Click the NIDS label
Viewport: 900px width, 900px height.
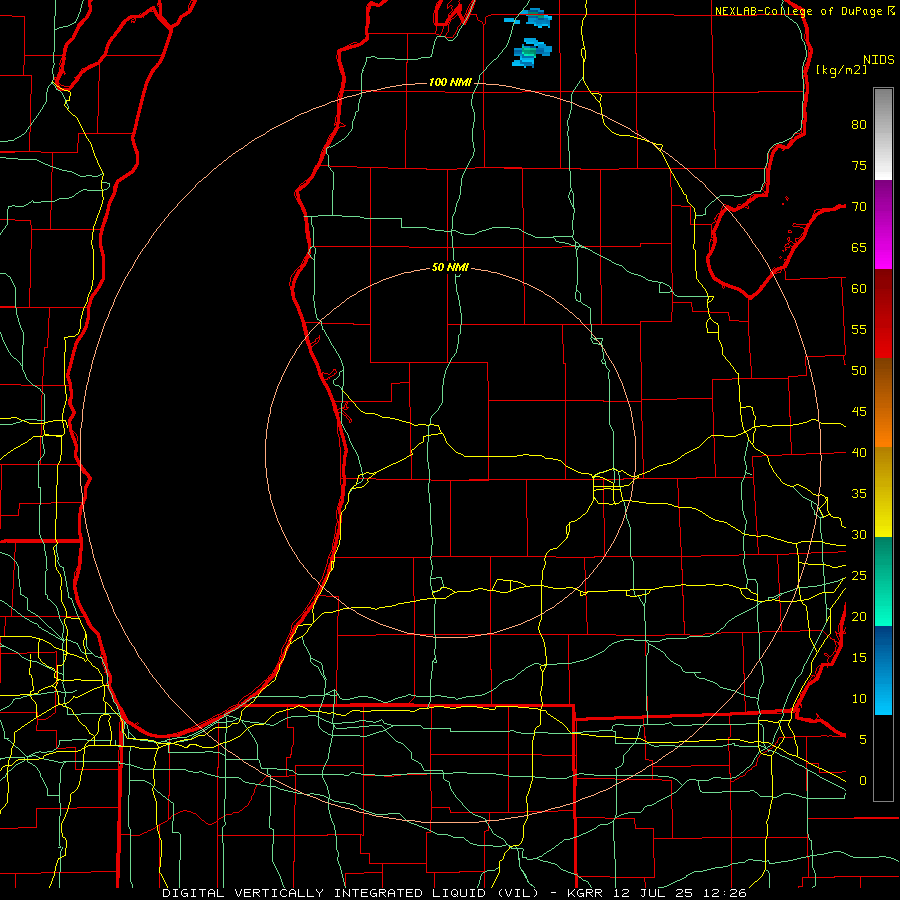(x=879, y=60)
